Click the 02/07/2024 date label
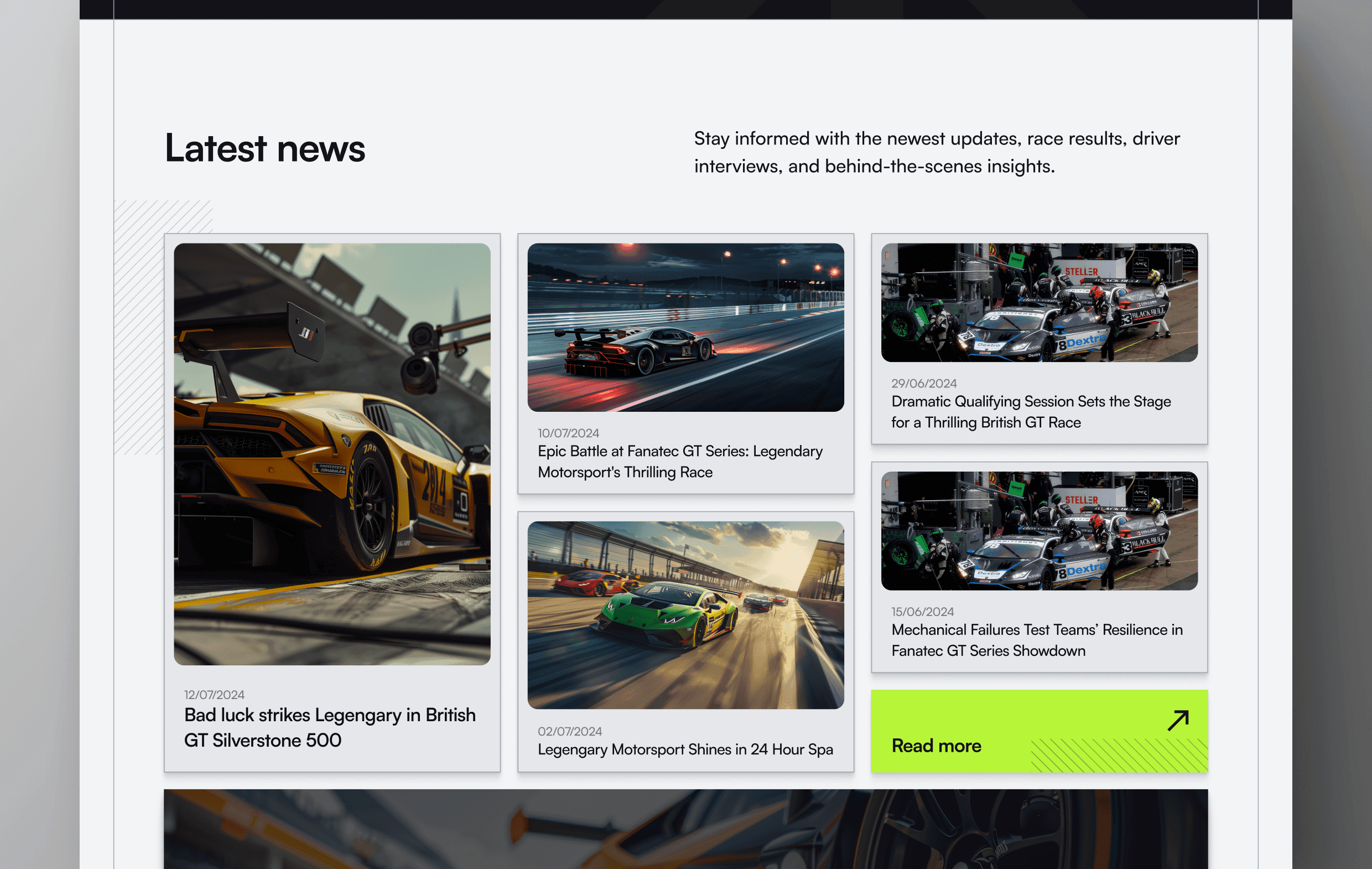 569,731
